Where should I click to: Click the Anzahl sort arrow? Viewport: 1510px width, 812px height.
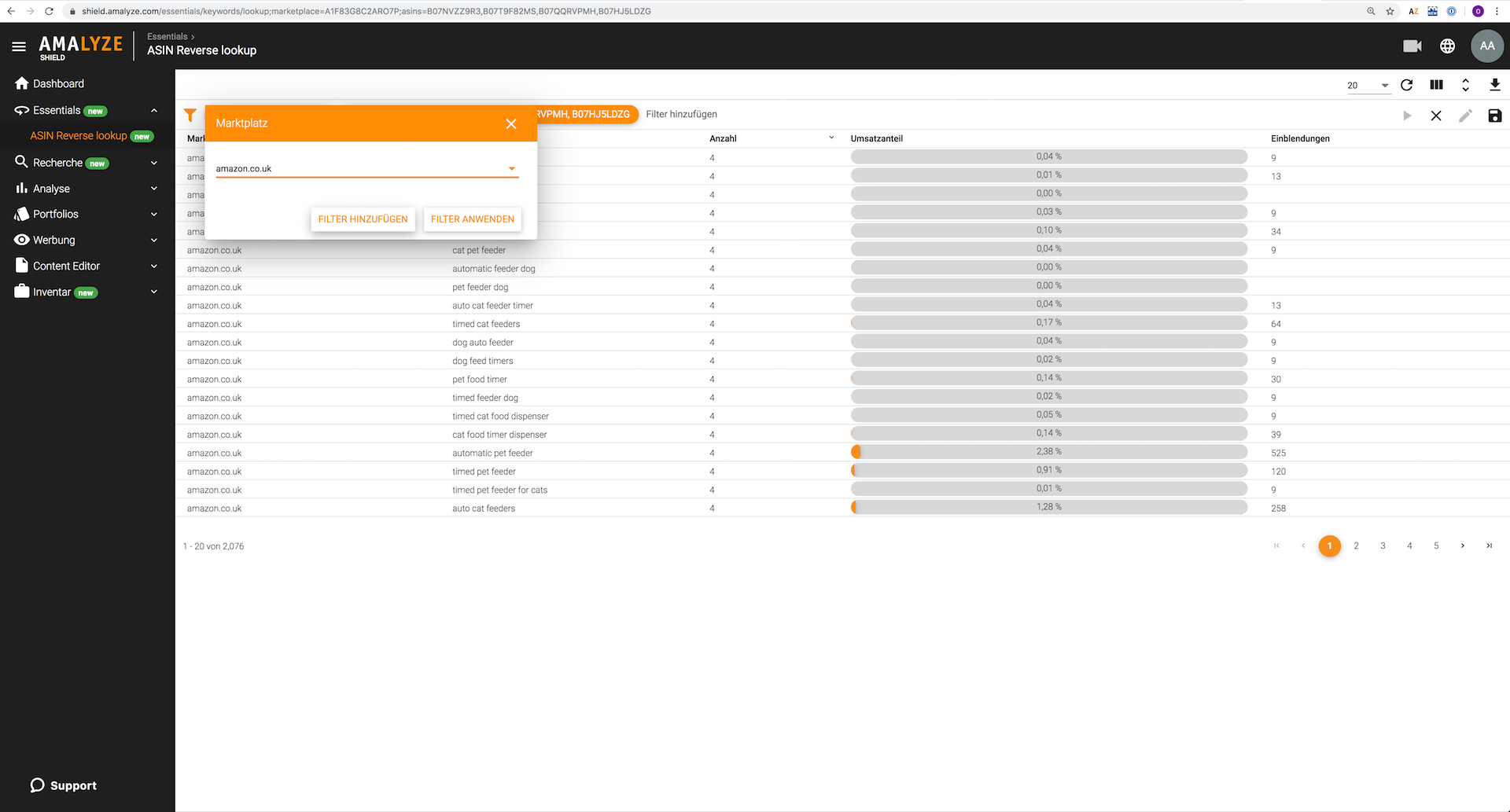click(x=831, y=138)
